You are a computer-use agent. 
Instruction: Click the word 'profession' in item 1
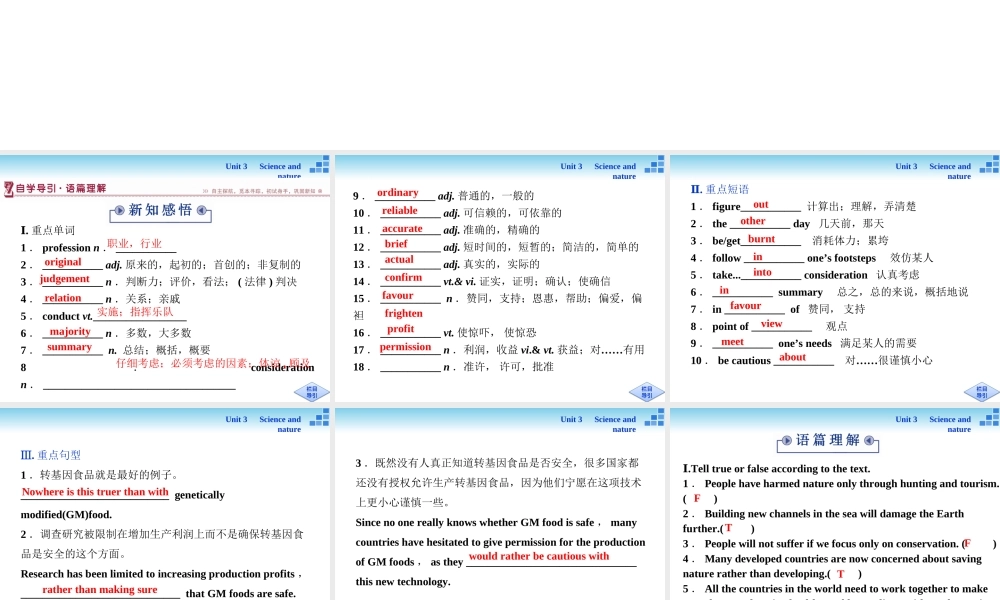pyautogui.click(x=66, y=248)
